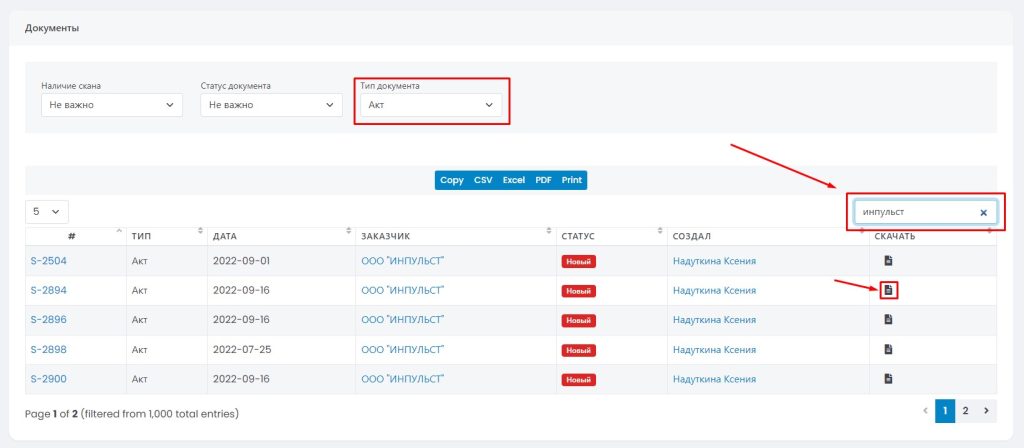Download the document file for S-2898

(888, 350)
